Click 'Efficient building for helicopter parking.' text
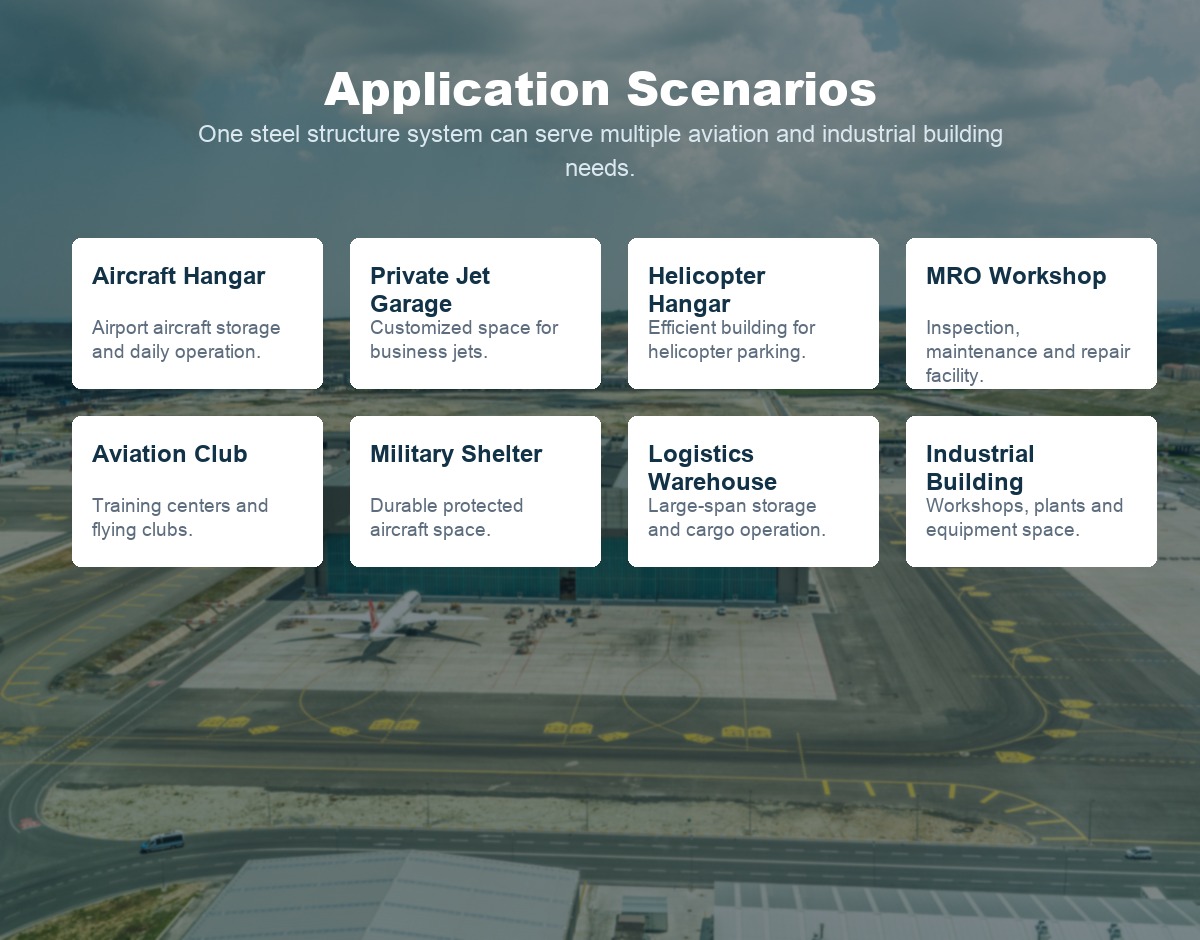The height and width of the screenshot is (940, 1200). 732,340
